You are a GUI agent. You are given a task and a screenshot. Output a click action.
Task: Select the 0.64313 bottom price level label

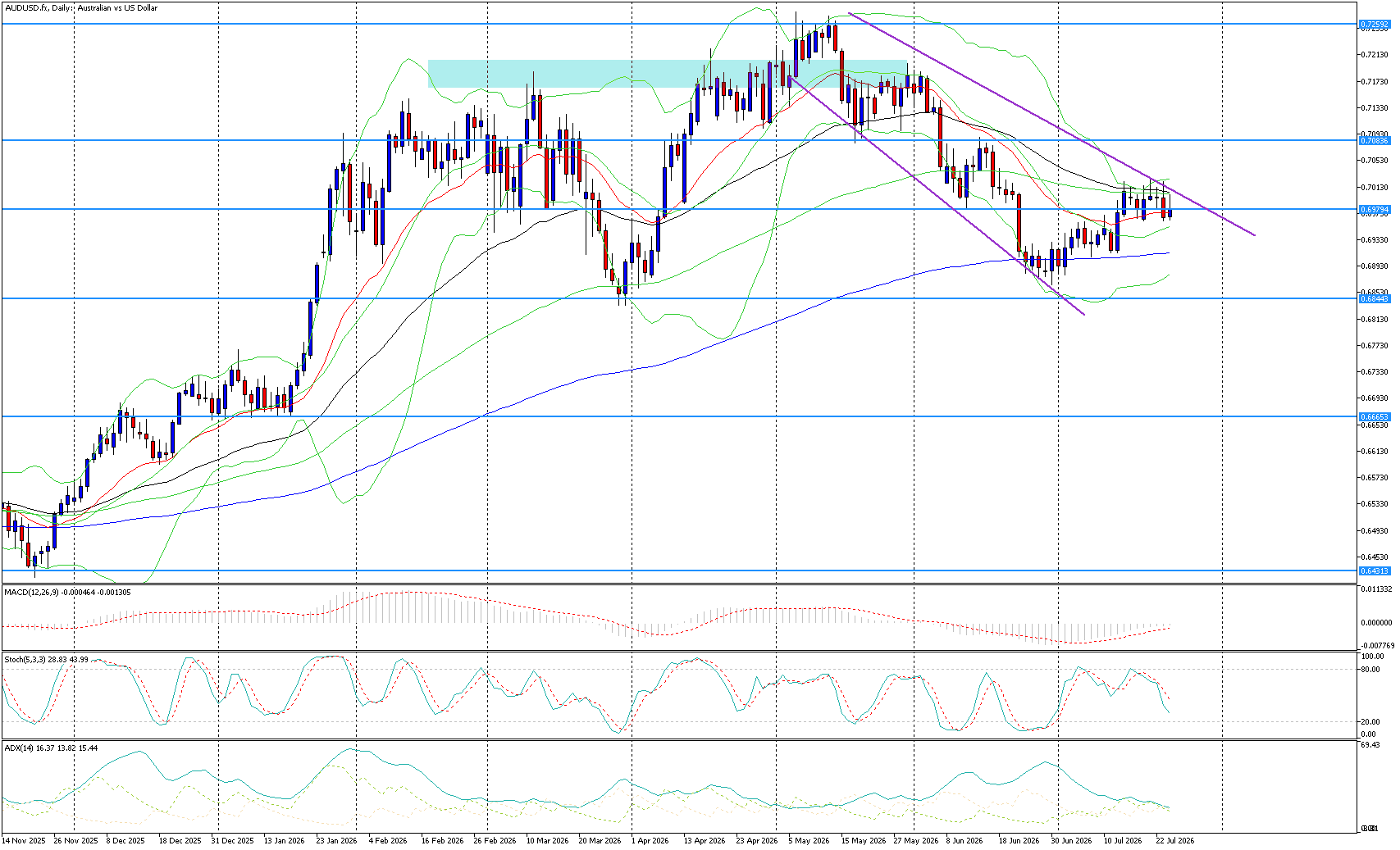(1375, 571)
